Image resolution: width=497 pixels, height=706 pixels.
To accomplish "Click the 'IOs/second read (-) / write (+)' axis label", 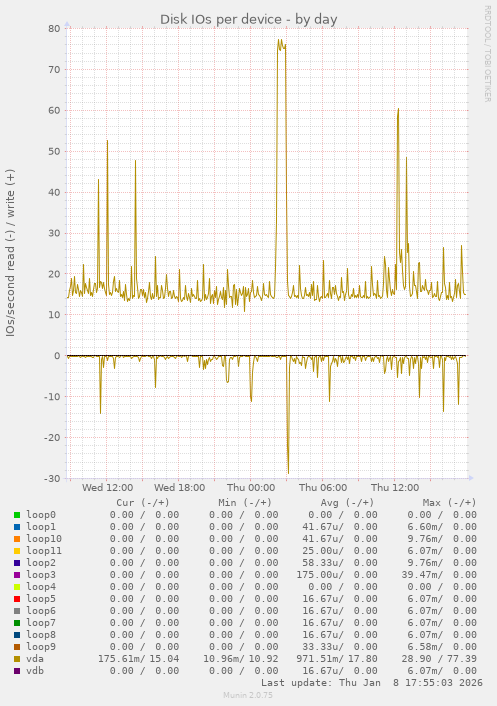I will [x=10, y=253].
